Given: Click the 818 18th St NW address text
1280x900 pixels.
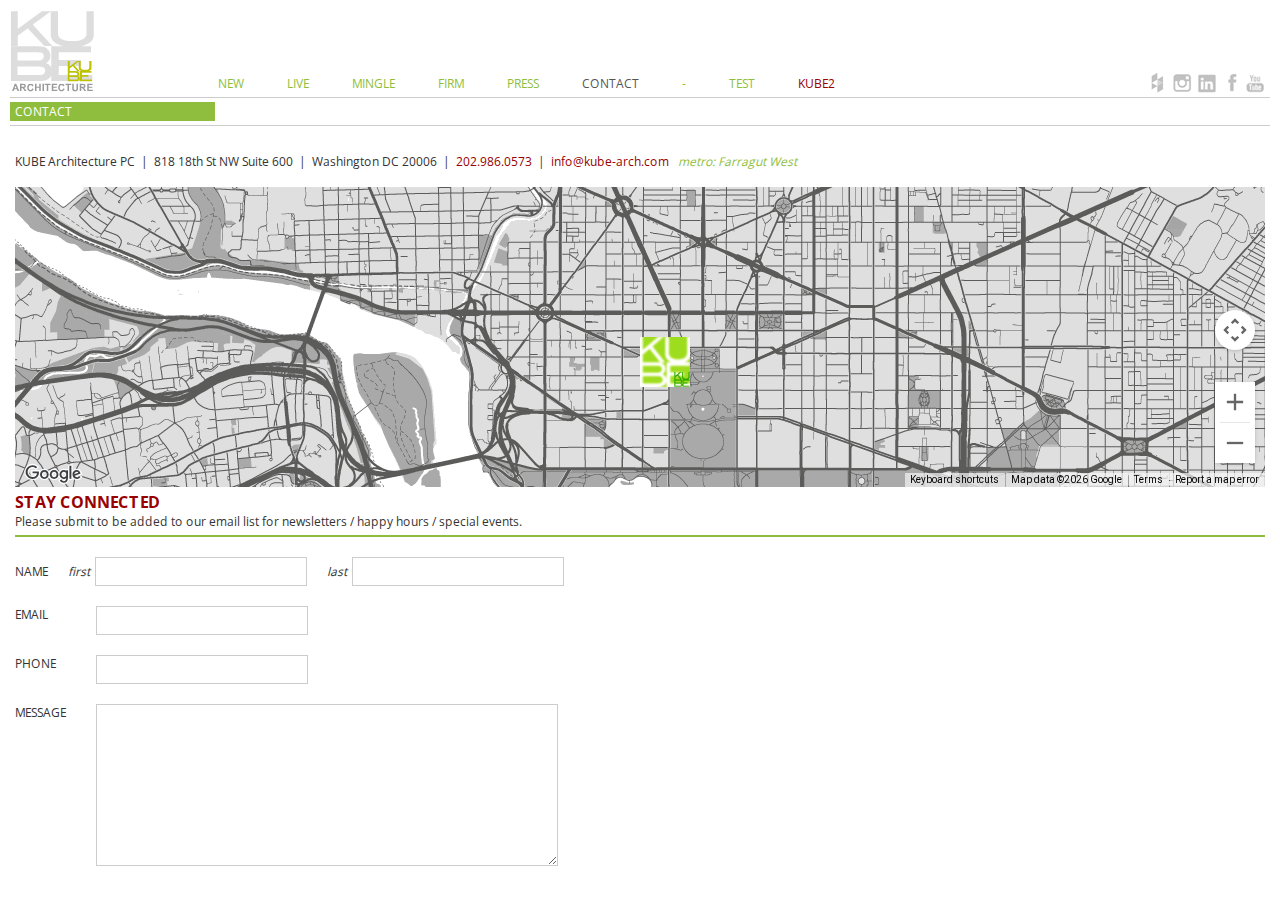Looking at the screenshot, I should (x=223, y=162).
